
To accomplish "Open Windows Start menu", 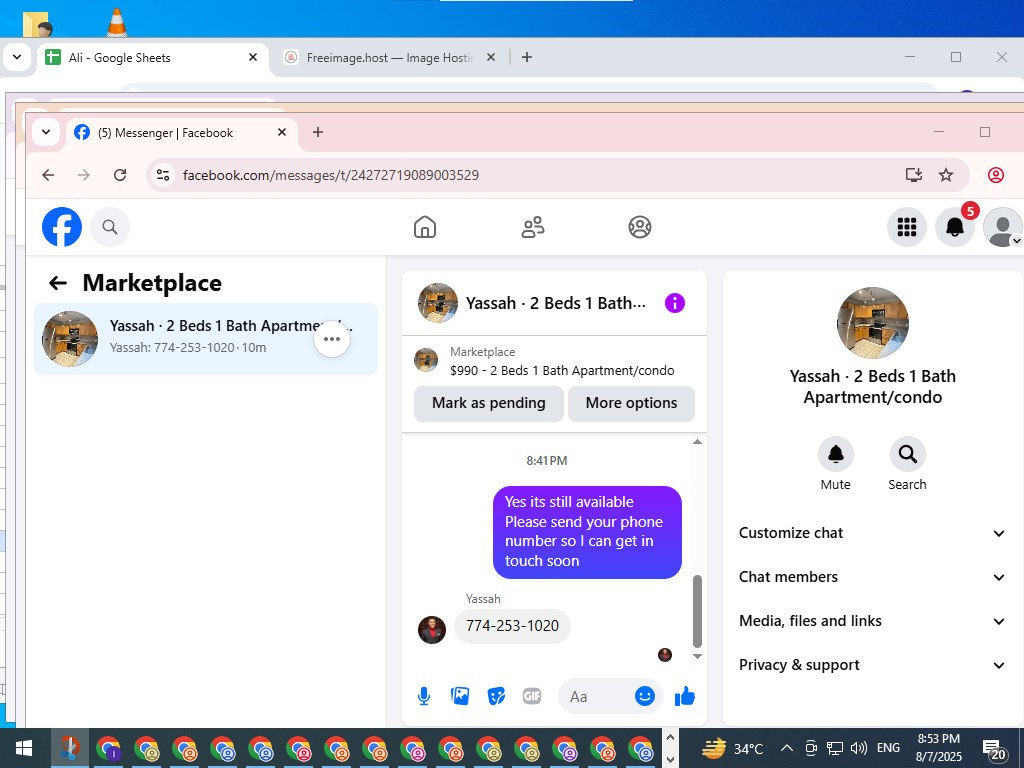I will (x=24, y=748).
